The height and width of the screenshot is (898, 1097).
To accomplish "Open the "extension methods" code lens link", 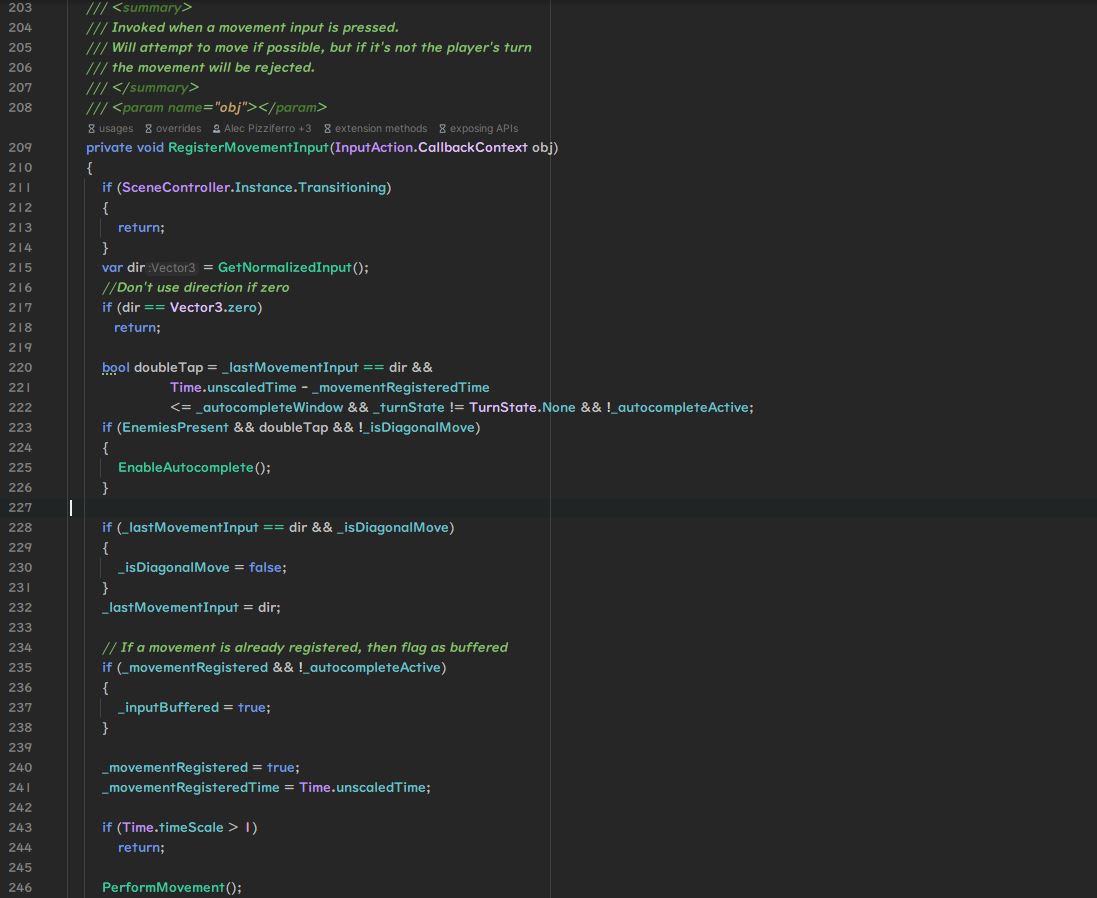I will (x=380, y=129).
